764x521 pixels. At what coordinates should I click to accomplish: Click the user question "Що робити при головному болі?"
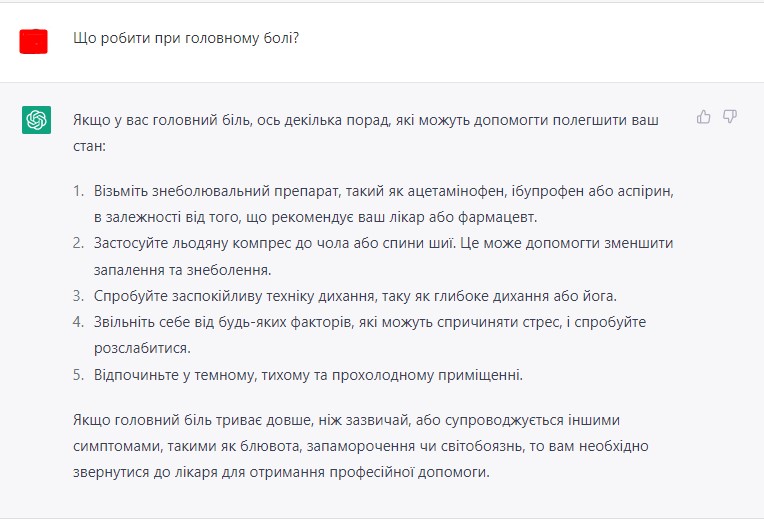(x=186, y=39)
